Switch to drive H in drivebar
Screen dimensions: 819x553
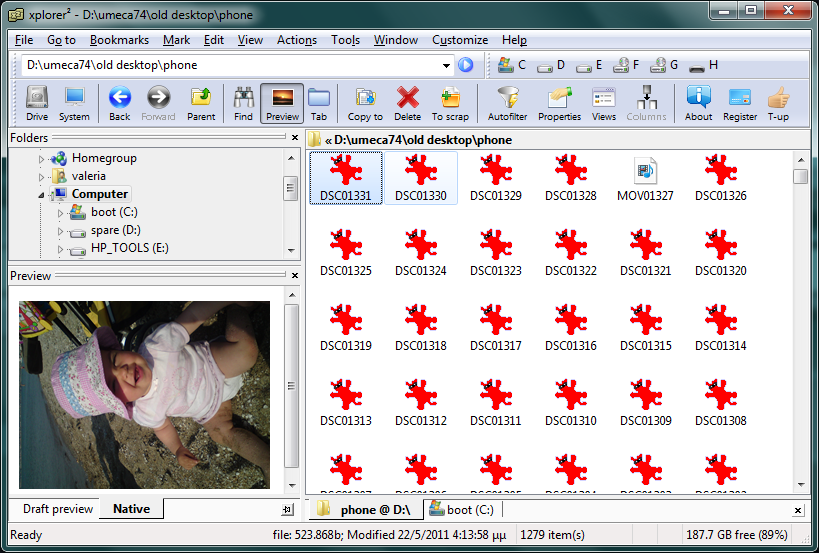point(704,65)
